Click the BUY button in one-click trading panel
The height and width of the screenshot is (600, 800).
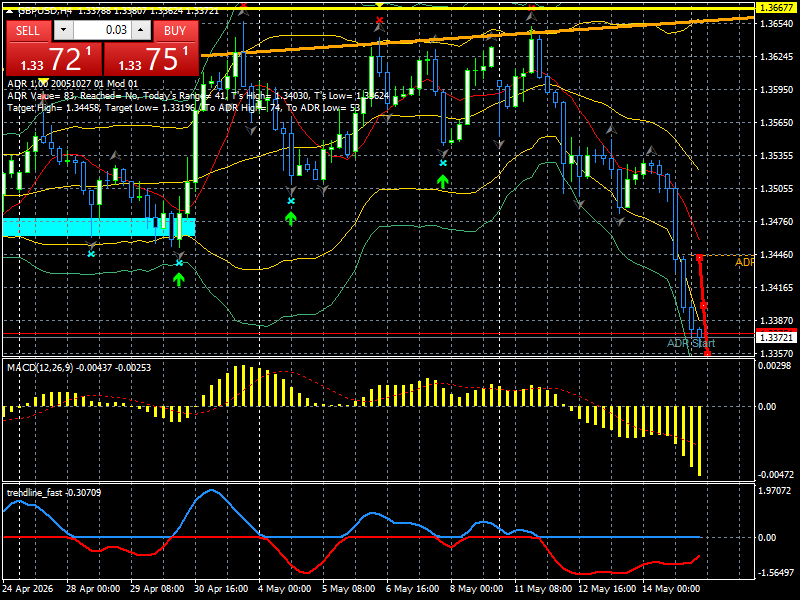[x=175, y=31]
